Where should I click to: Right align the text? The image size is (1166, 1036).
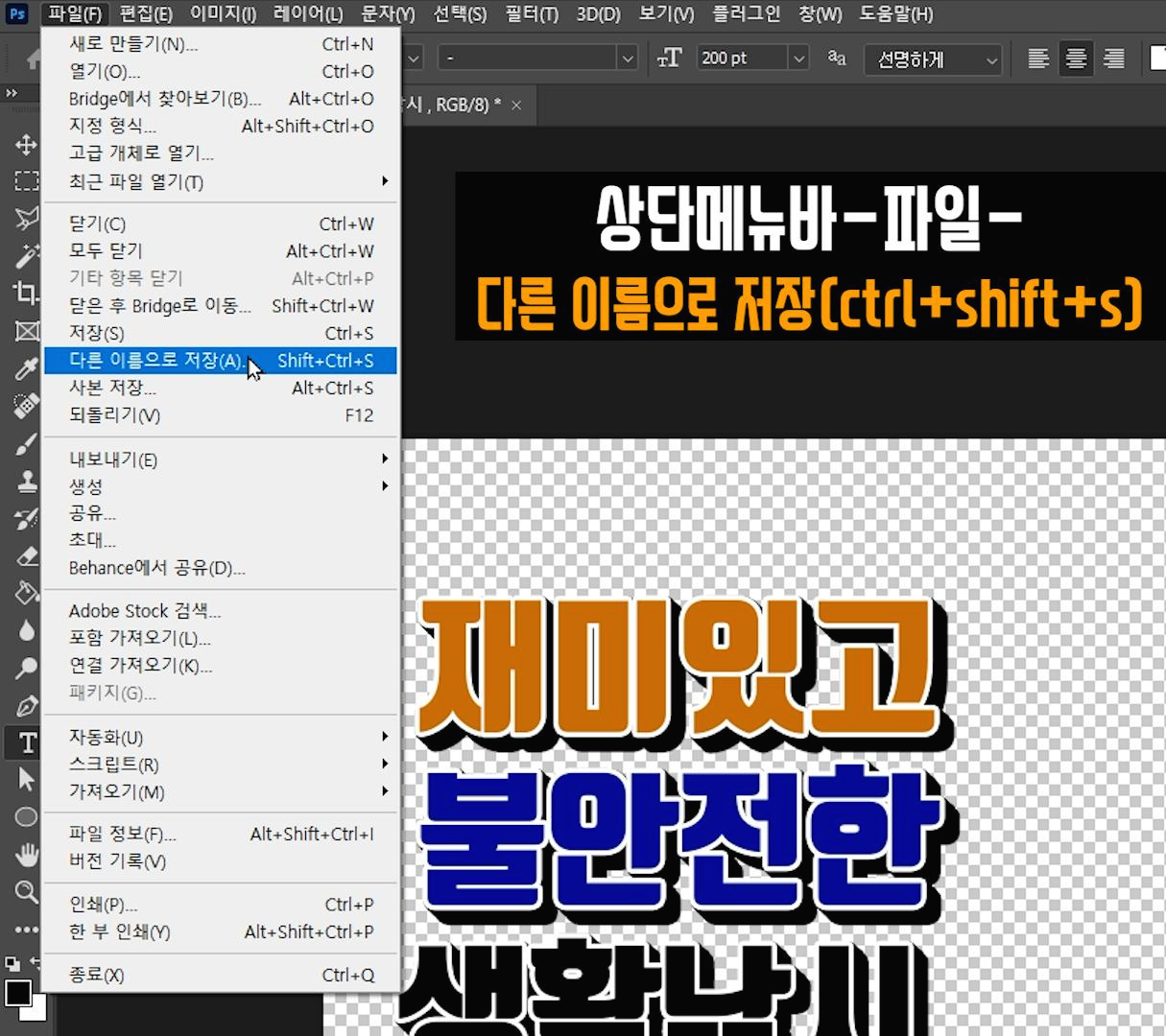point(1113,59)
